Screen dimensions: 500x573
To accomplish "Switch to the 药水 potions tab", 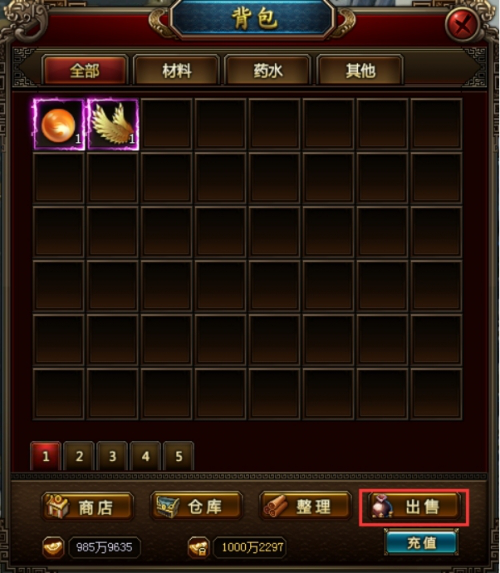I will pyautogui.click(x=268, y=70).
